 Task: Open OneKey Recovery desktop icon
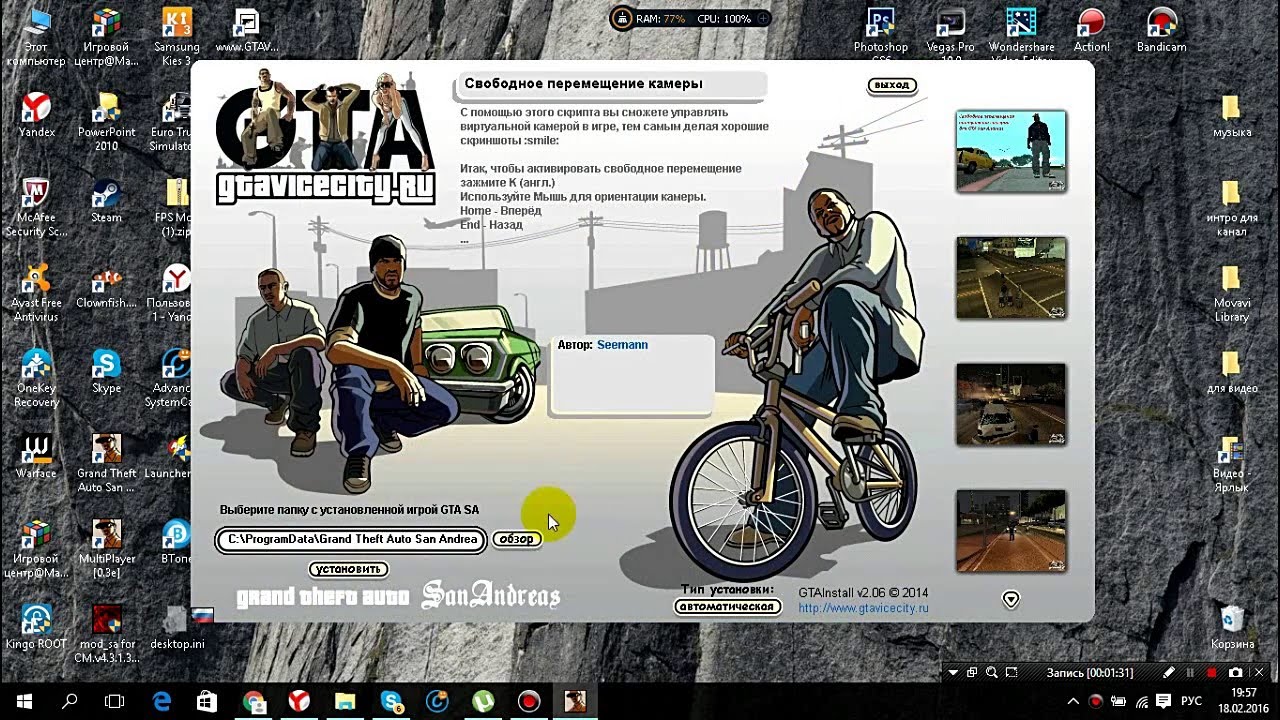tap(36, 378)
